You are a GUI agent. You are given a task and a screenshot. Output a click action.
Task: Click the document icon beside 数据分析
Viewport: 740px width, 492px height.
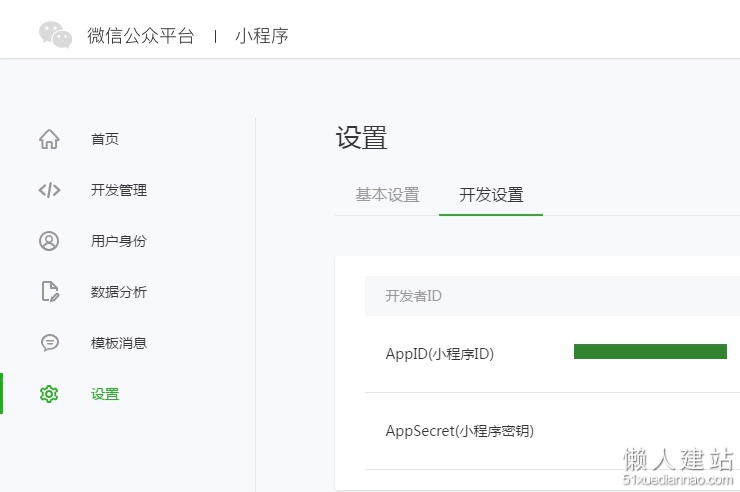50,292
